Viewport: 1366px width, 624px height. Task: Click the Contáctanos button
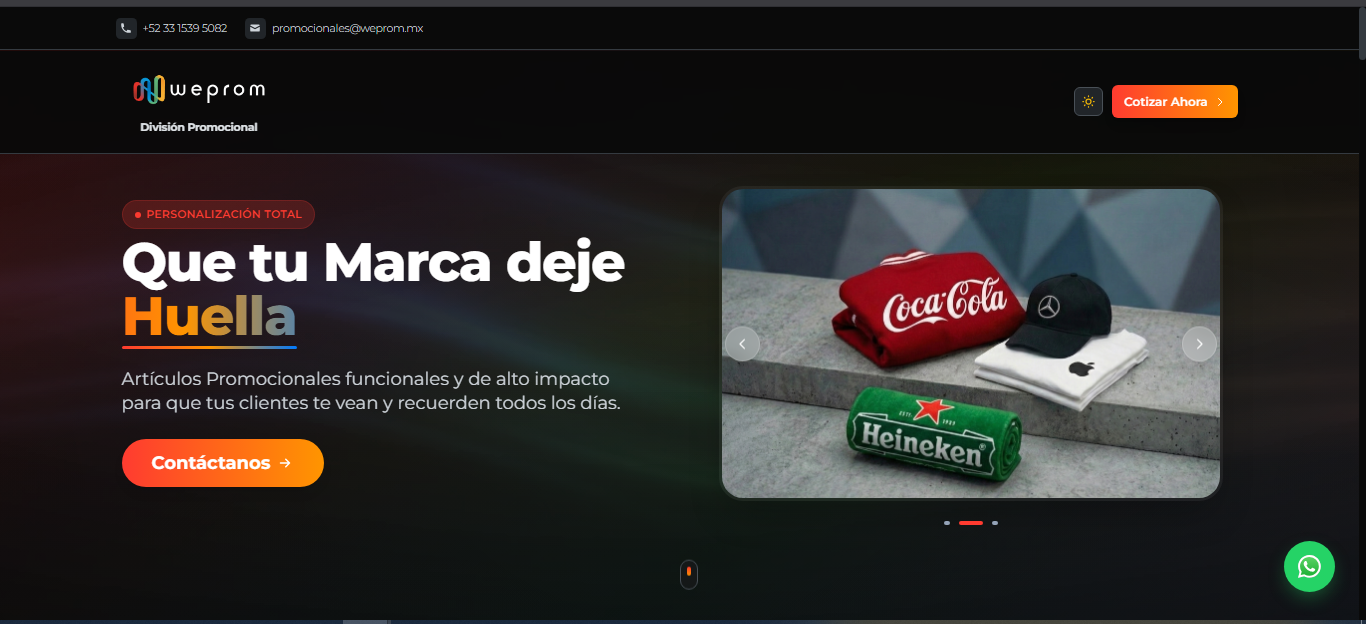(223, 463)
